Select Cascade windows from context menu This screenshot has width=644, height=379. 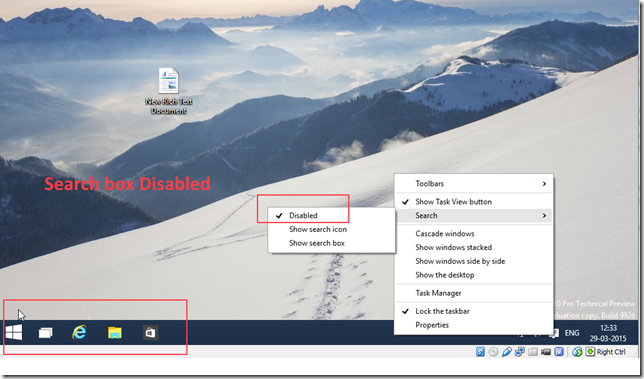click(474, 234)
